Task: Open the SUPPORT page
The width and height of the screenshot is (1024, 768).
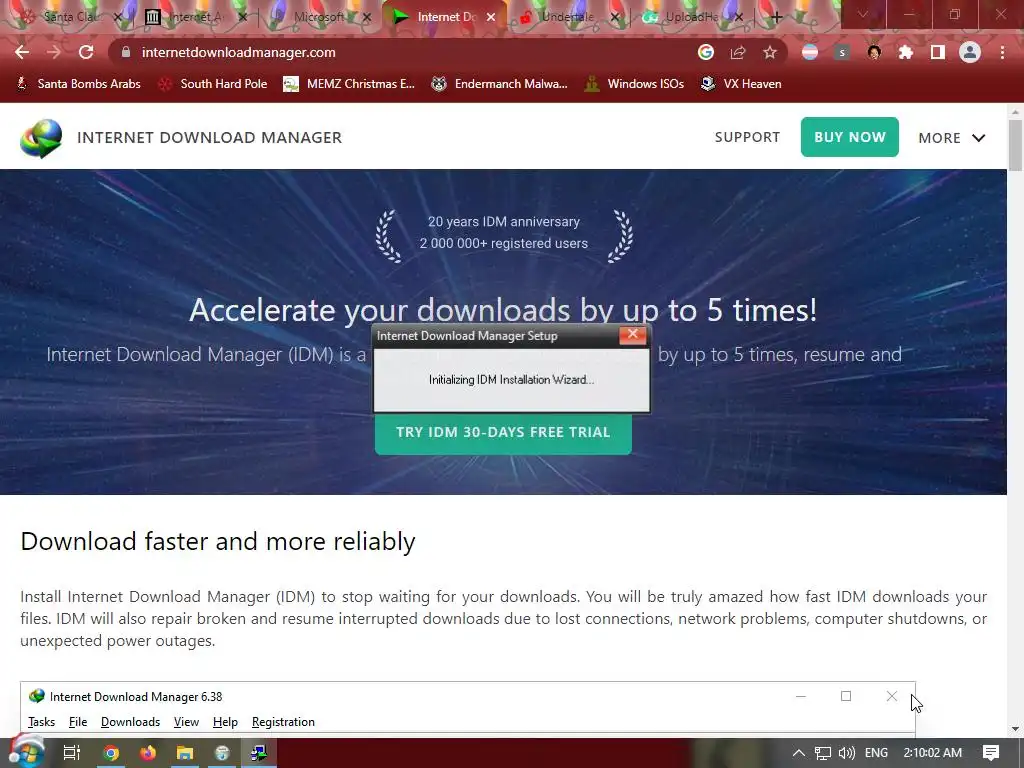Action: [x=747, y=137]
